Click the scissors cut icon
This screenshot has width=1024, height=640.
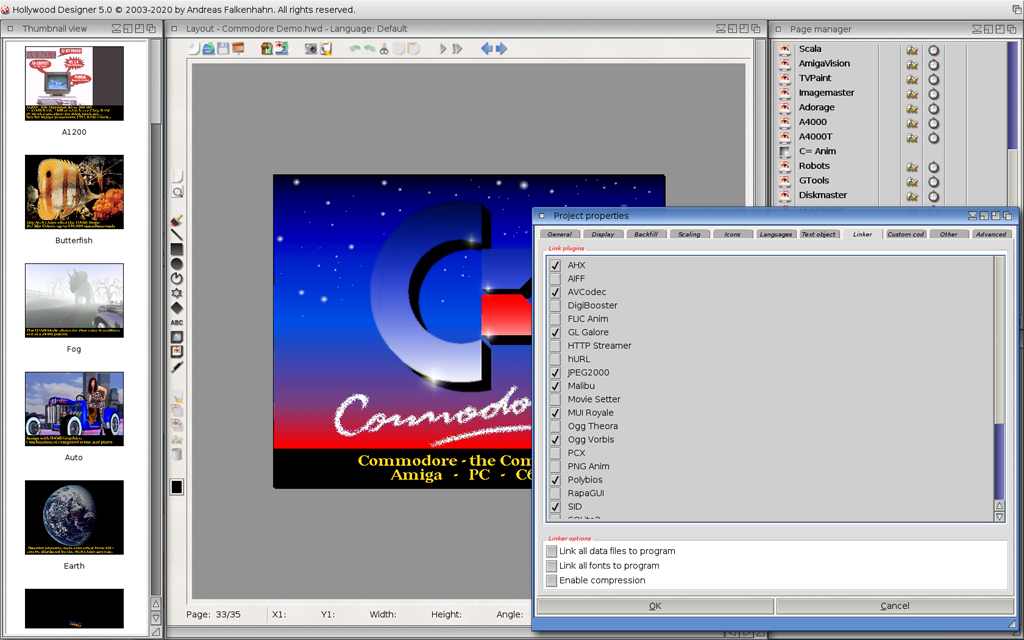click(x=384, y=48)
